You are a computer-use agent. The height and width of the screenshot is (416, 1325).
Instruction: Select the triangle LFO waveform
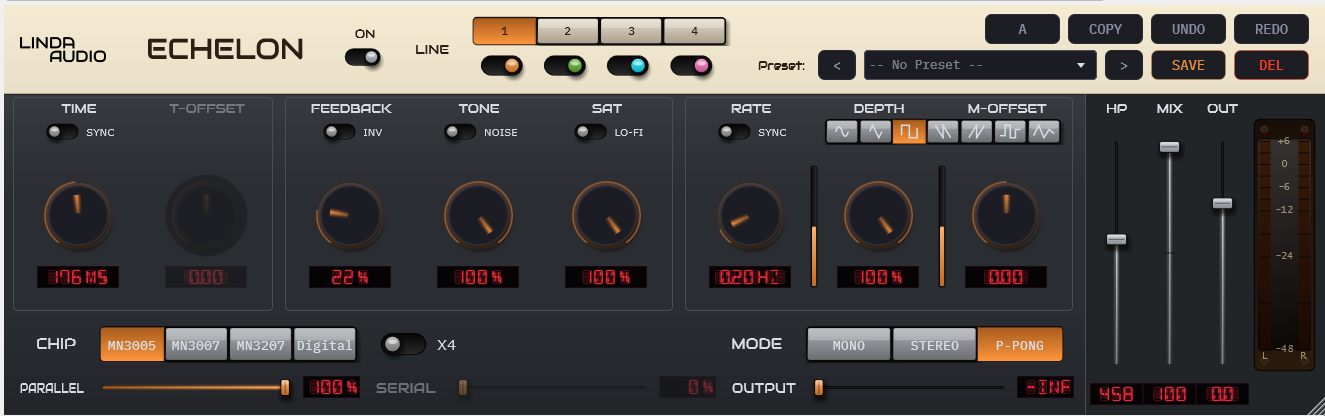pos(875,131)
